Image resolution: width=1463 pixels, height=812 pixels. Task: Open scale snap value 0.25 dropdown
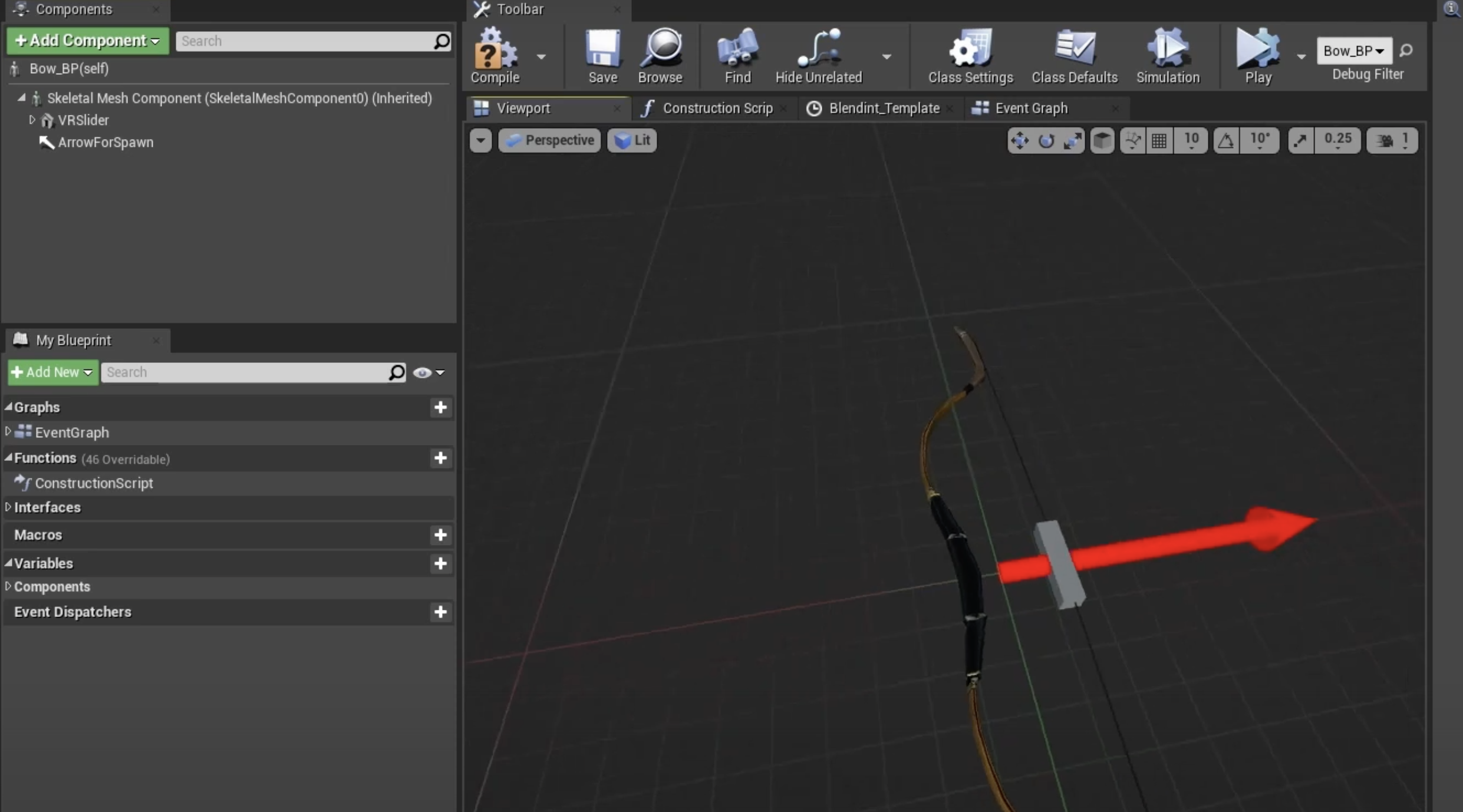[x=1337, y=140]
